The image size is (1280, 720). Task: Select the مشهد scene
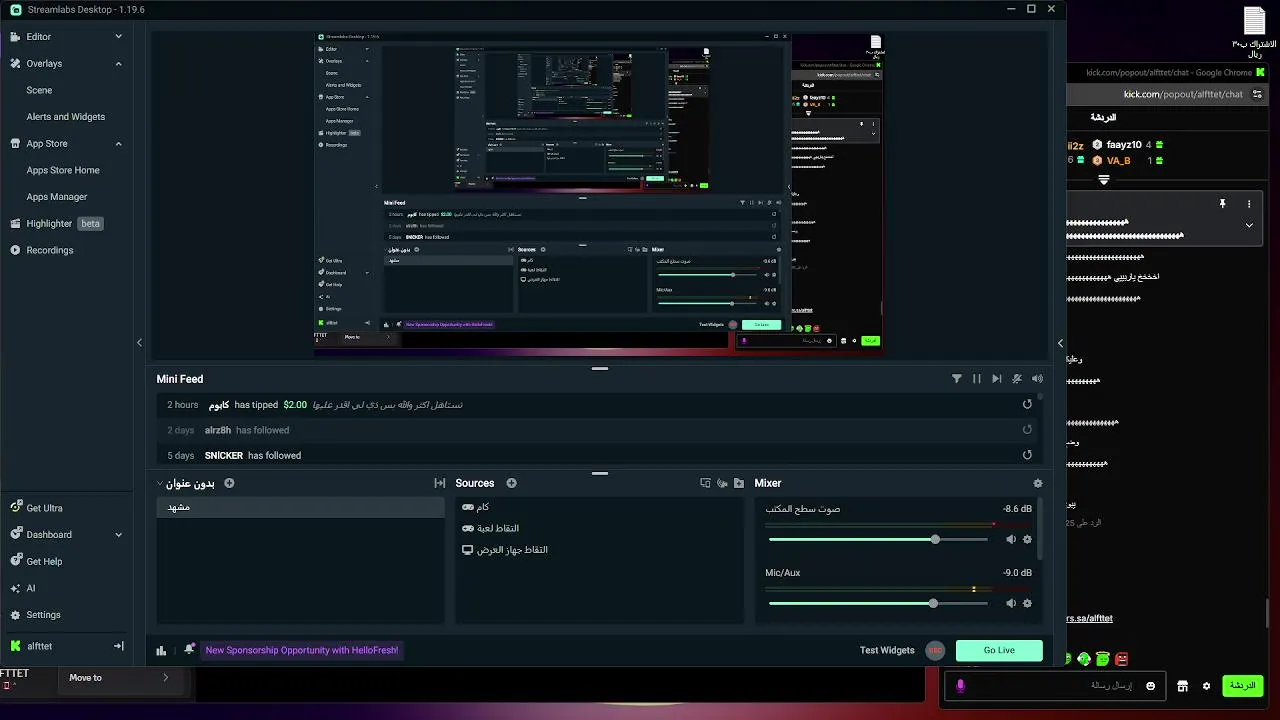coord(300,508)
